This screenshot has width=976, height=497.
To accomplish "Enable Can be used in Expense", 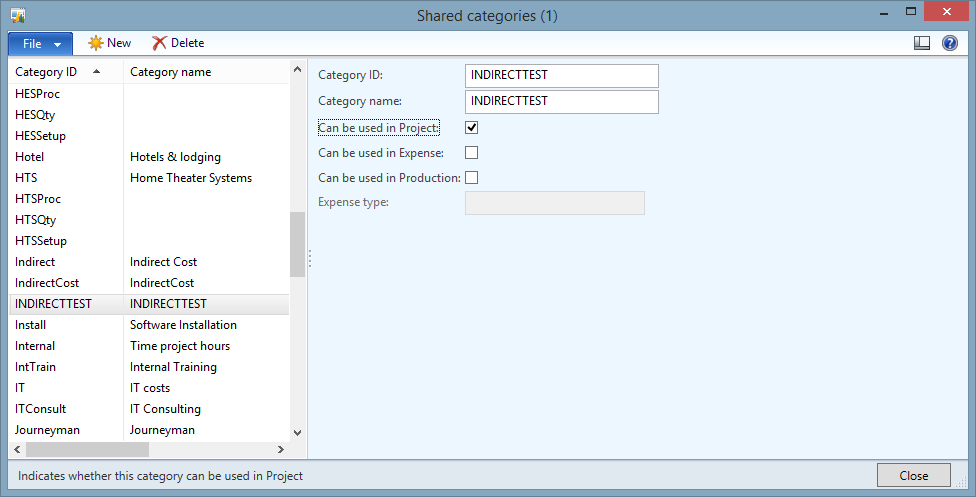I will pyautogui.click(x=472, y=153).
